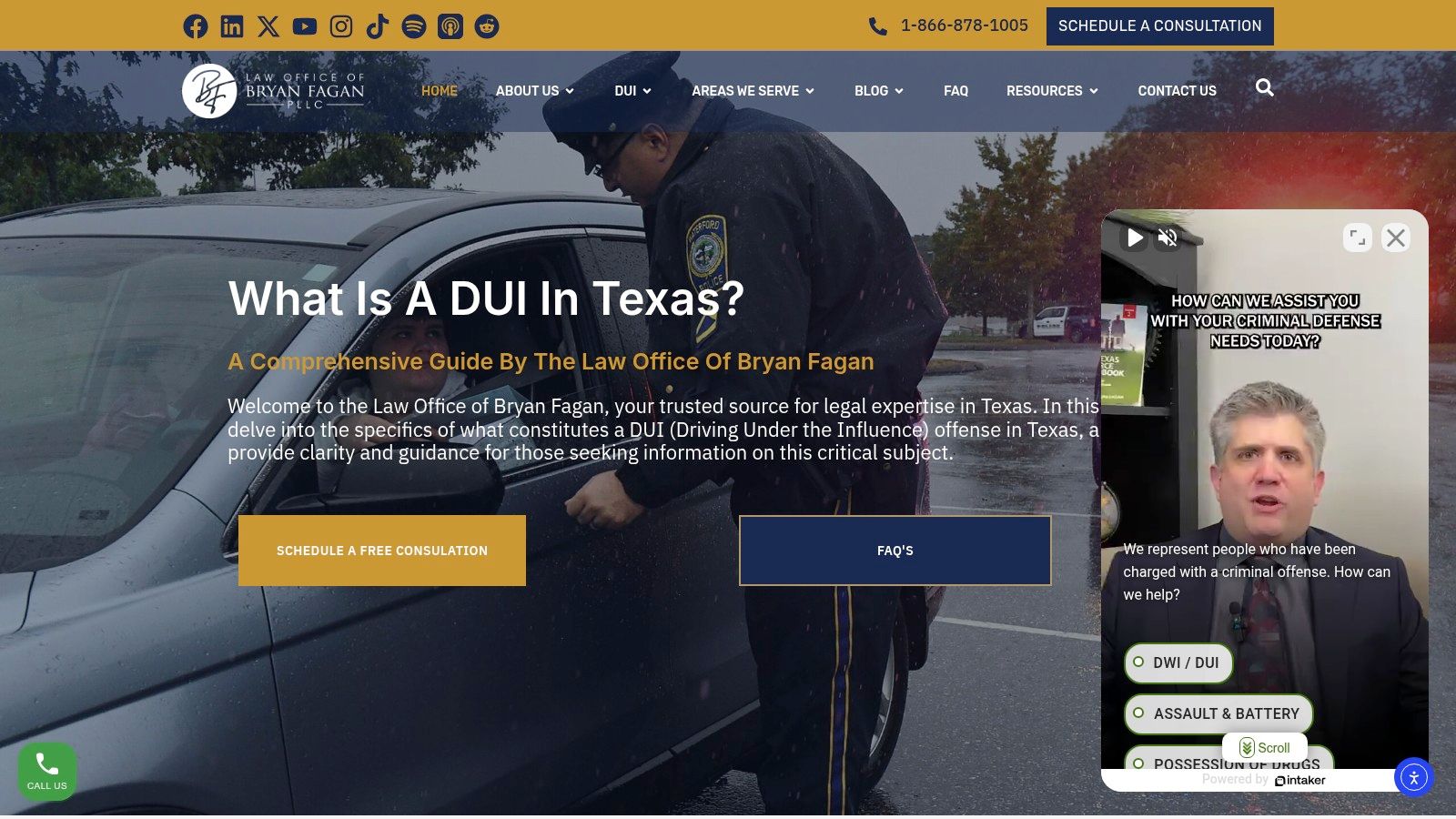Image resolution: width=1456 pixels, height=819 pixels.
Task: Click the Reddit icon
Action: pos(487,26)
